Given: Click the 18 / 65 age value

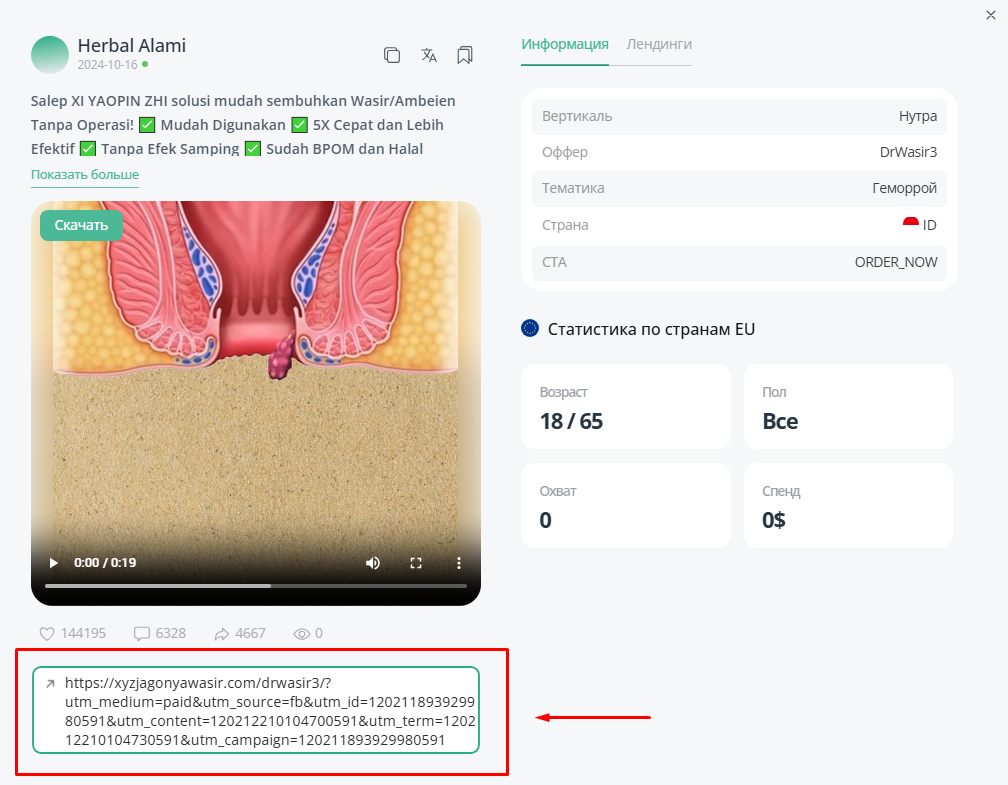Looking at the screenshot, I should point(571,421).
